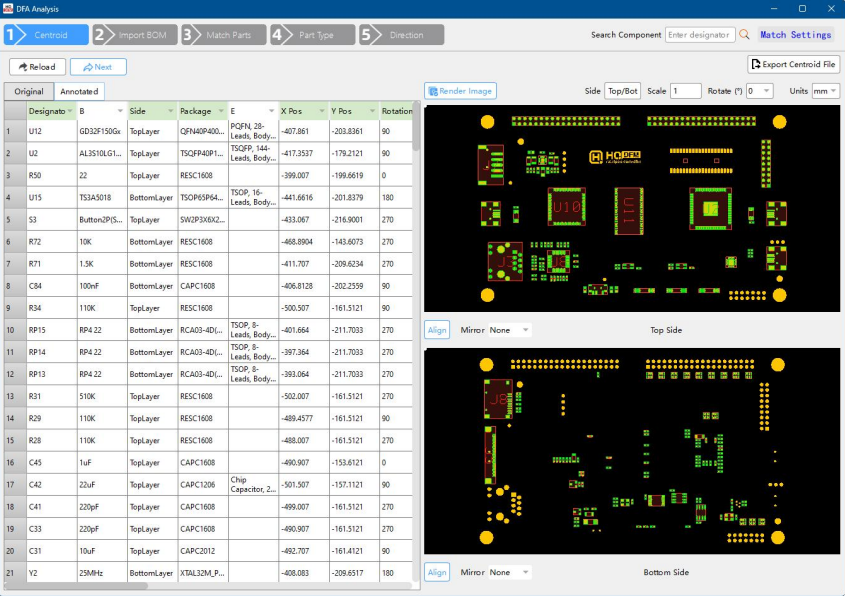Click the Scale input field
This screenshot has width=845, height=596.
pyautogui.click(x=685, y=91)
